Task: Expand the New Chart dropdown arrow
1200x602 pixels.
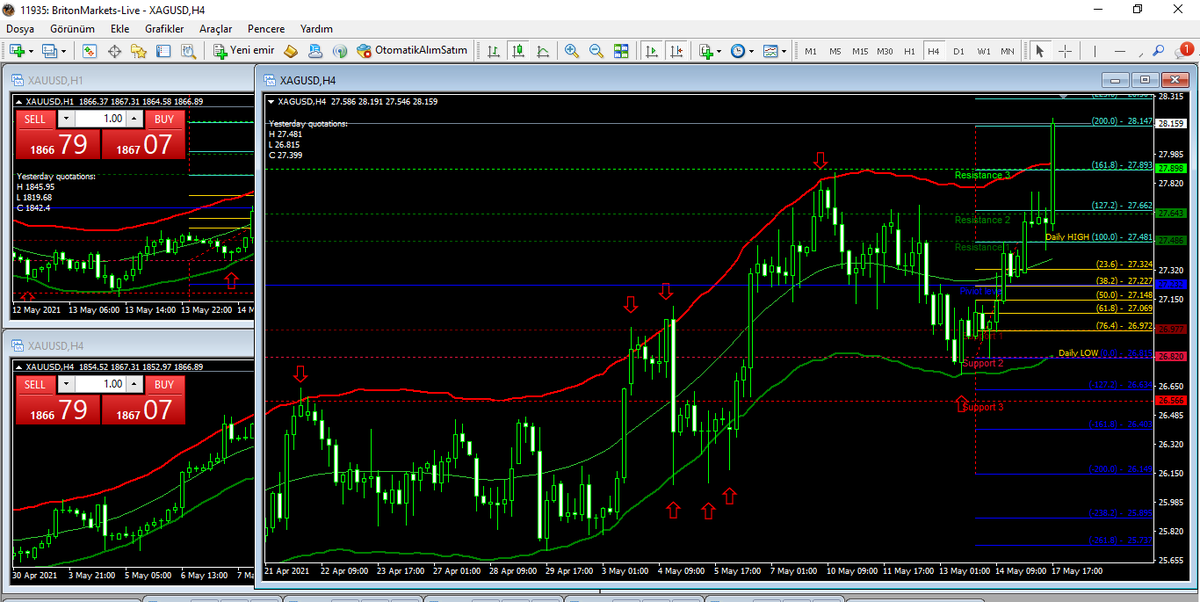Action: click(31, 50)
